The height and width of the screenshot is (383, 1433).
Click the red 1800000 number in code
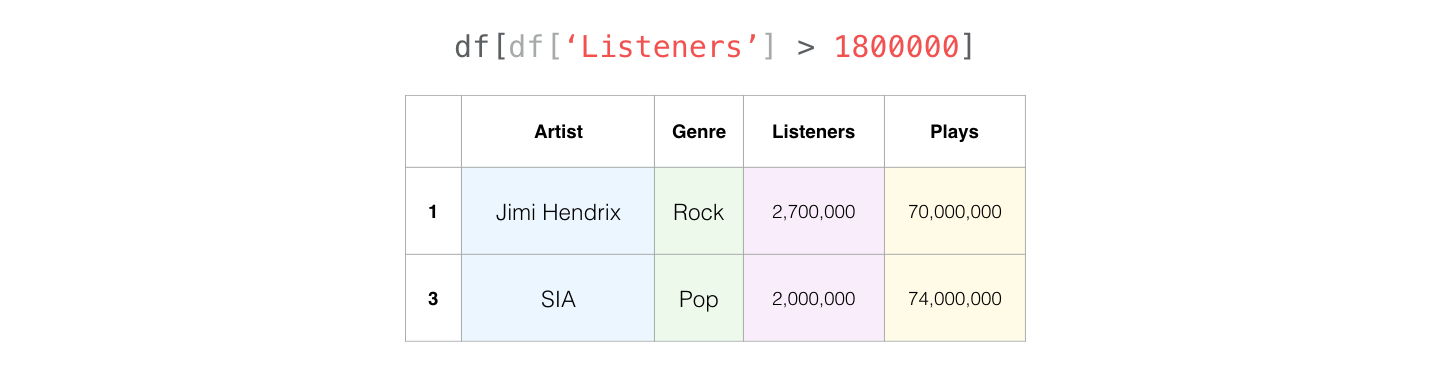[x=896, y=47]
